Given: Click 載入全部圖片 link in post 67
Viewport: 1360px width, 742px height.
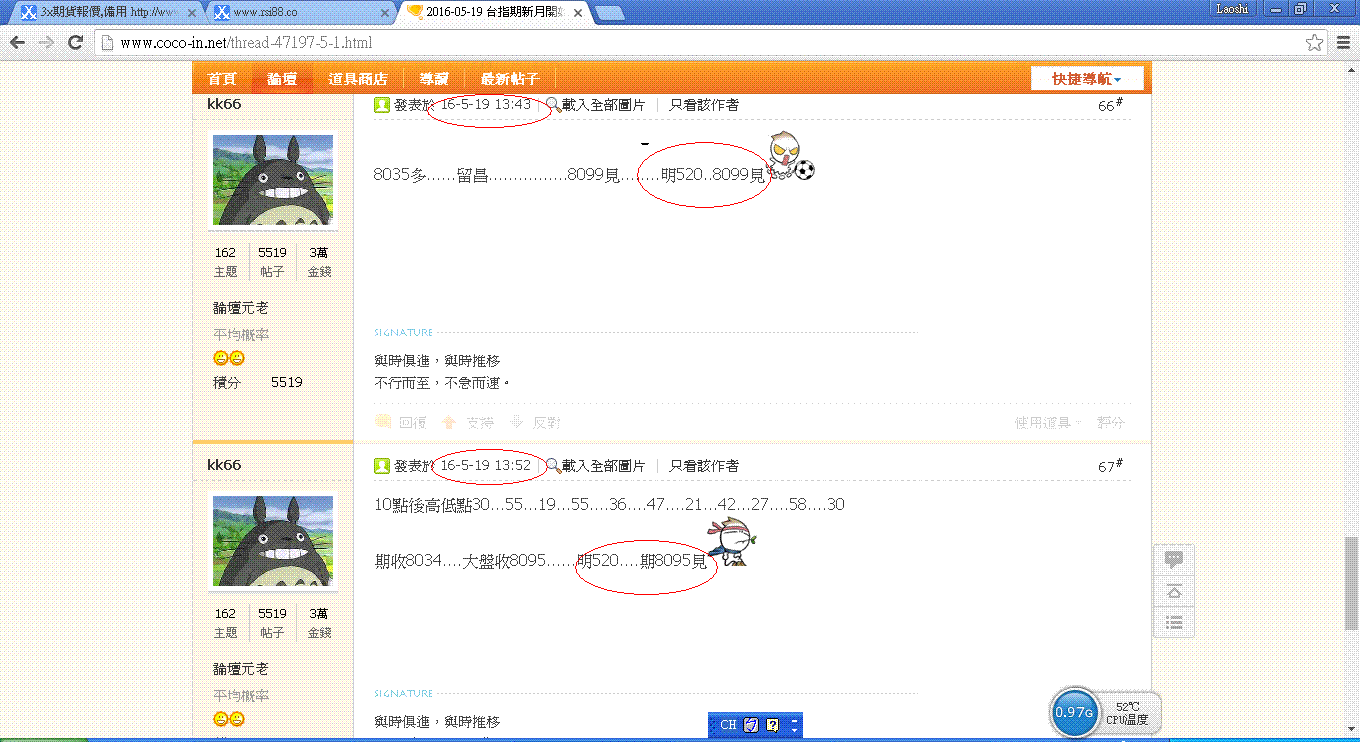Looking at the screenshot, I should [603, 465].
